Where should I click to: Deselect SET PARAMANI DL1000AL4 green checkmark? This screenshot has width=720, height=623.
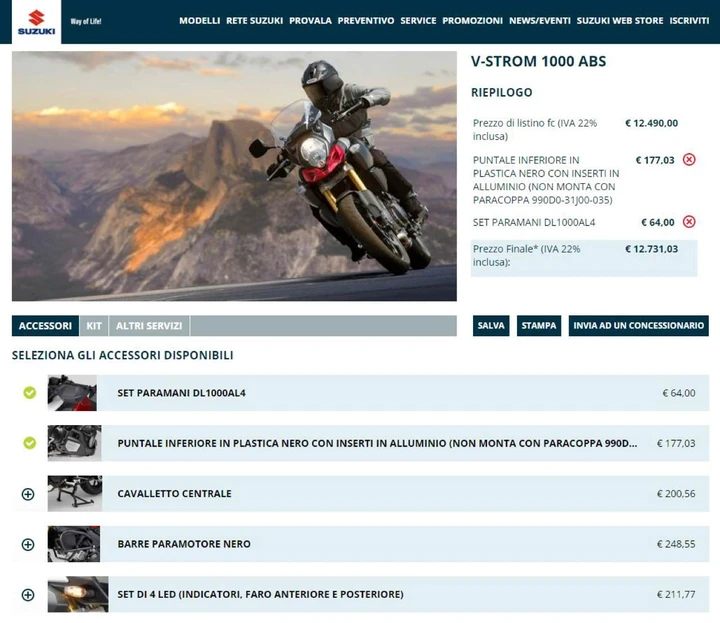pyautogui.click(x=29, y=393)
